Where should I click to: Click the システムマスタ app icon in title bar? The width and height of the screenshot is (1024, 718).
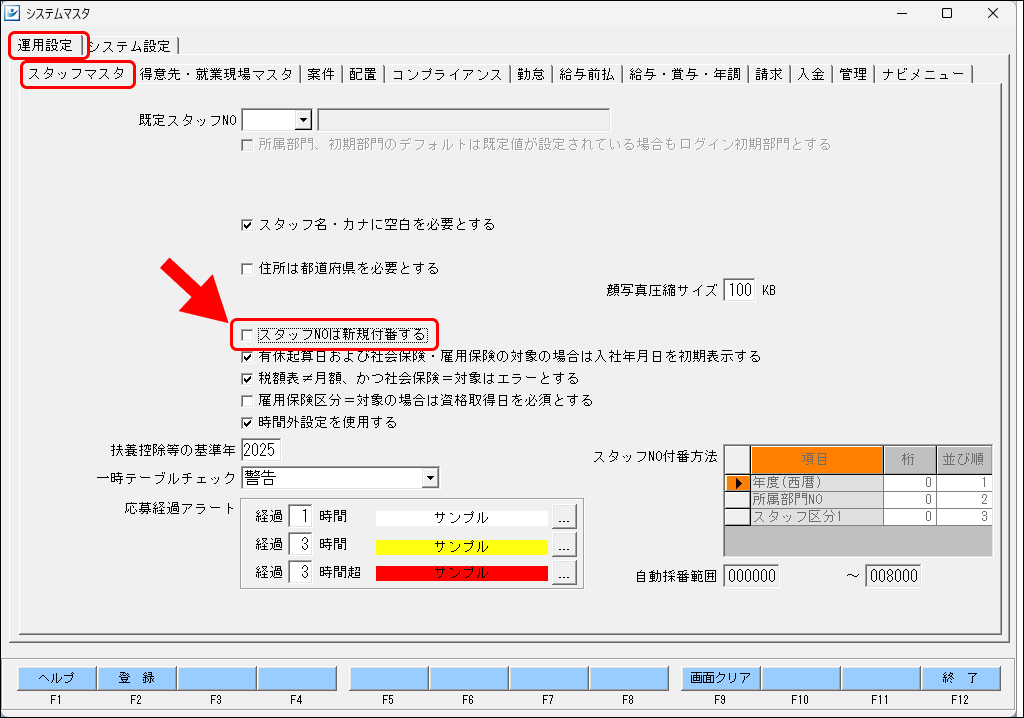(12, 12)
